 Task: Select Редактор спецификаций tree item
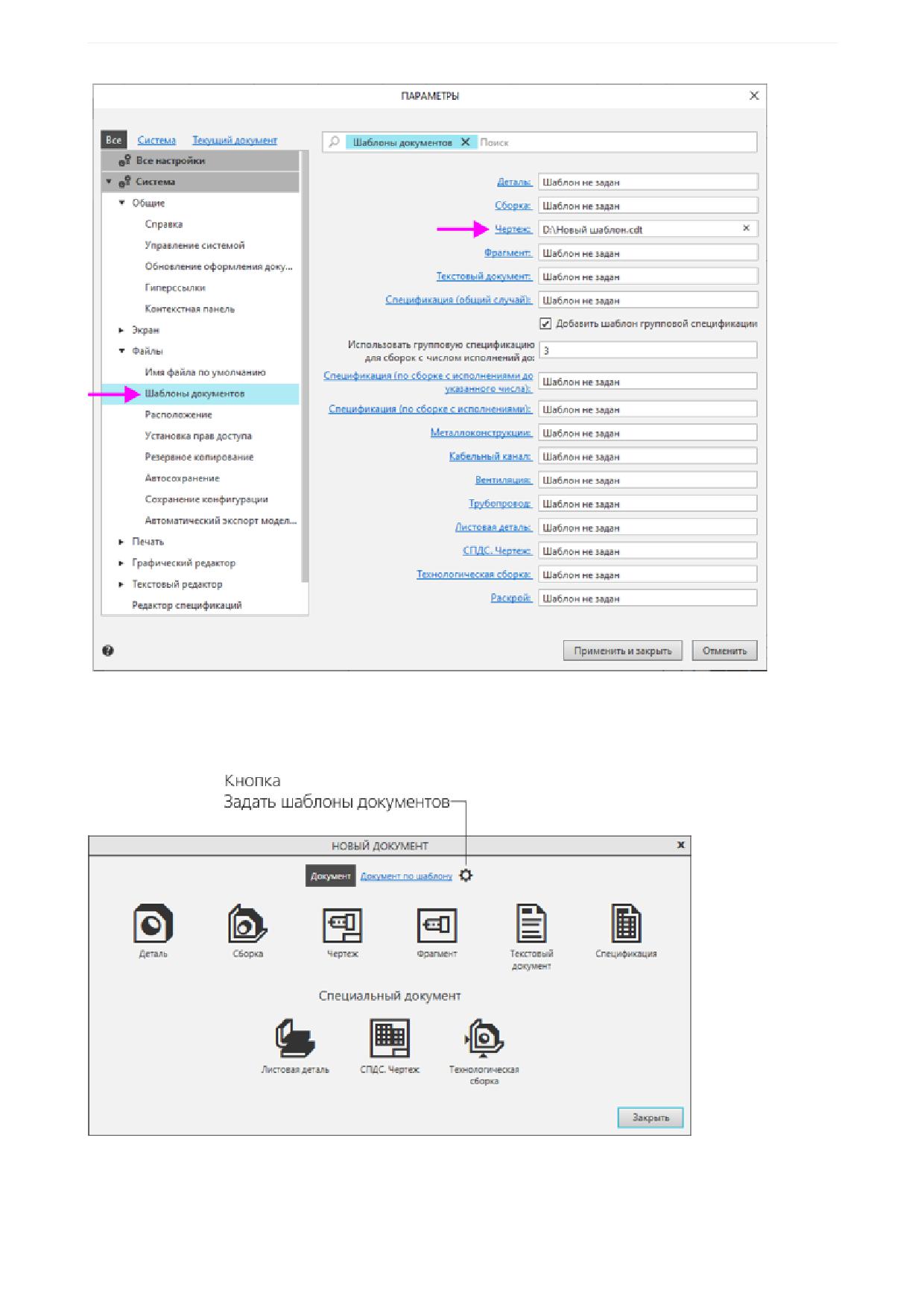tap(187, 605)
